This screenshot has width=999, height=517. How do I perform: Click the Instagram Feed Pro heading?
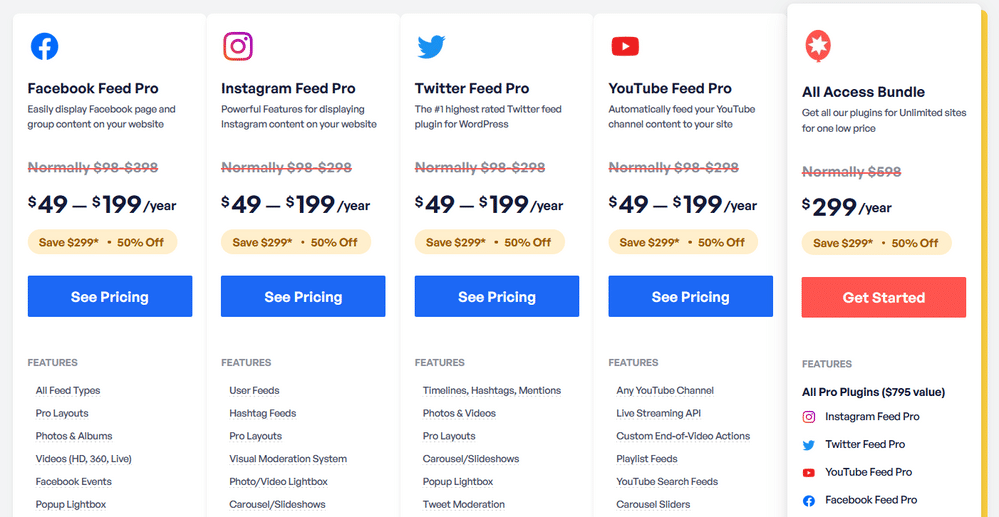click(288, 89)
